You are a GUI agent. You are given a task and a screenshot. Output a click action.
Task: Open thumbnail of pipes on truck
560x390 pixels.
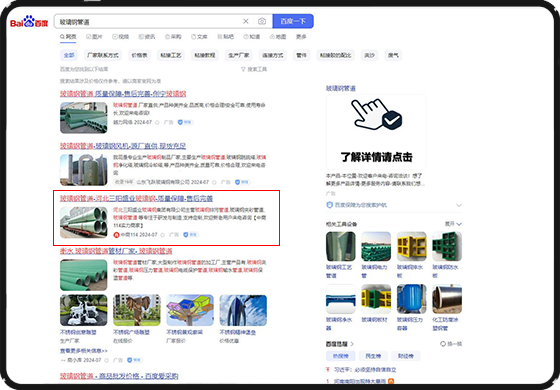(84, 222)
